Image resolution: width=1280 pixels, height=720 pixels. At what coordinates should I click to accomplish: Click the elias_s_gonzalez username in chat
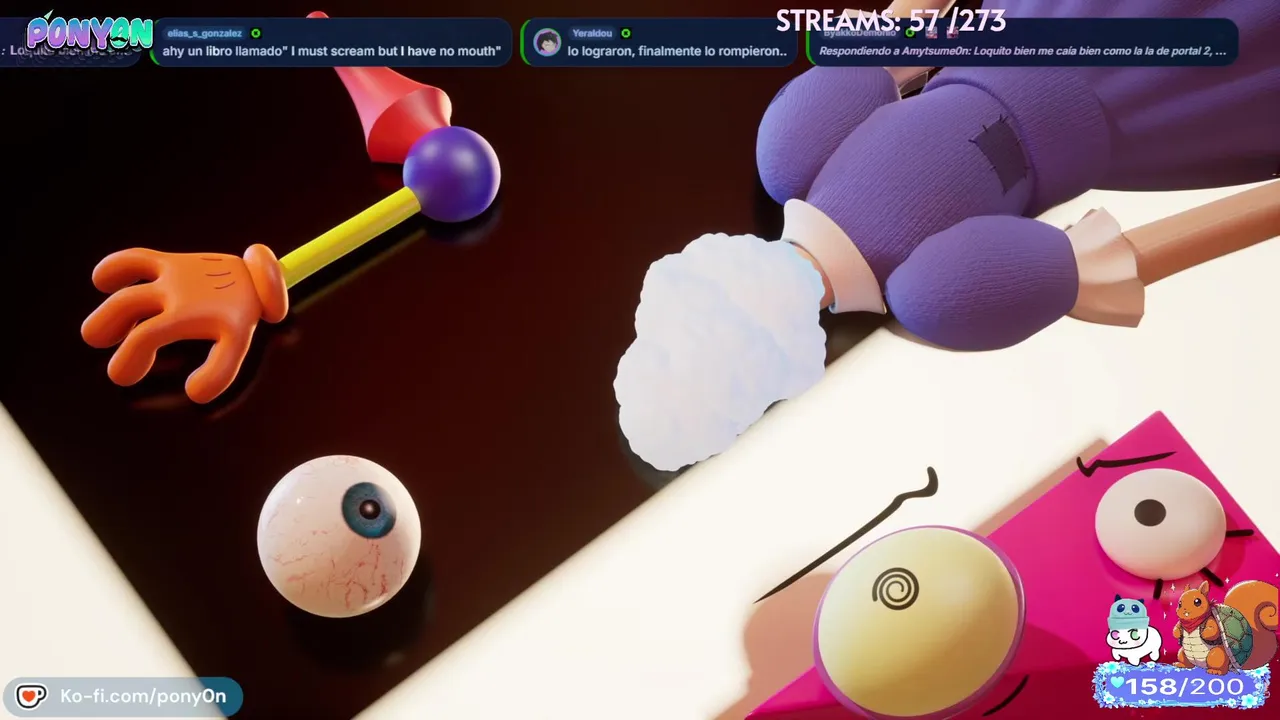click(204, 33)
